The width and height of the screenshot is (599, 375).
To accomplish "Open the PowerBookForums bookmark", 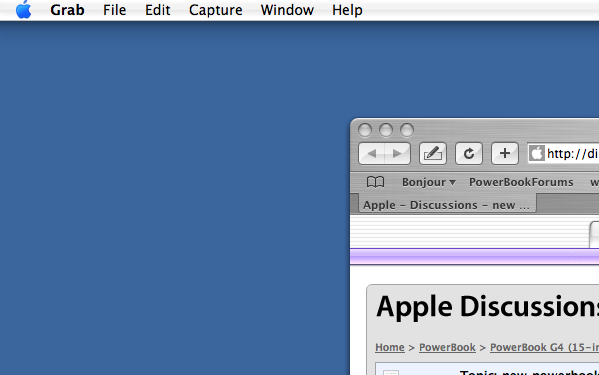I will pyautogui.click(x=521, y=182).
